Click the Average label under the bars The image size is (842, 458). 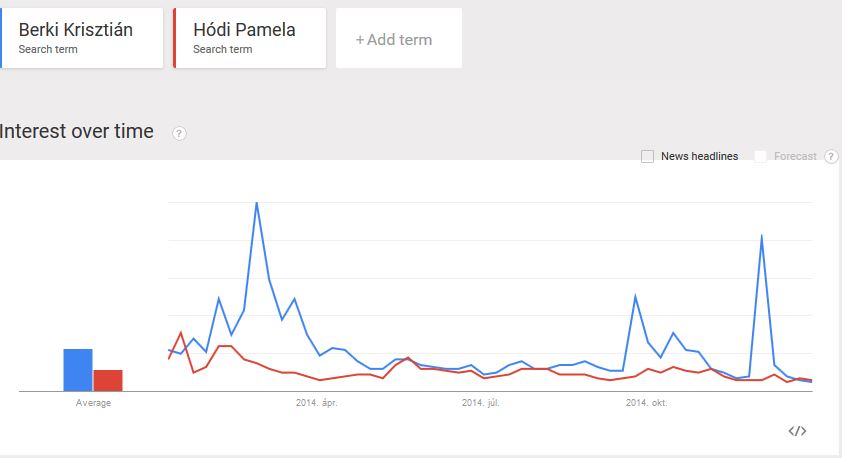click(93, 403)
